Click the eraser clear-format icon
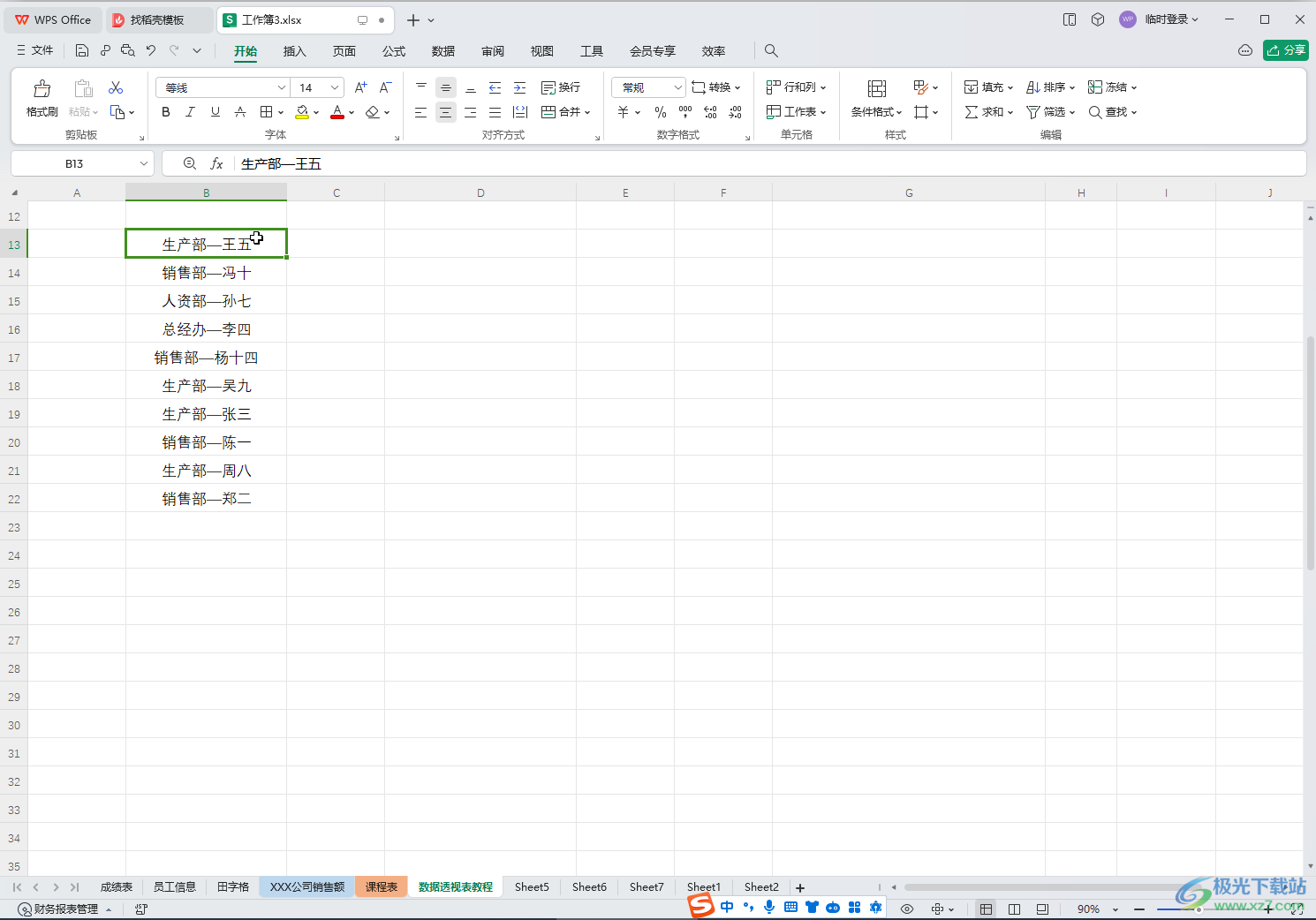The height and width of the screenshot is (920, 1316). click(x=372, y=112)
